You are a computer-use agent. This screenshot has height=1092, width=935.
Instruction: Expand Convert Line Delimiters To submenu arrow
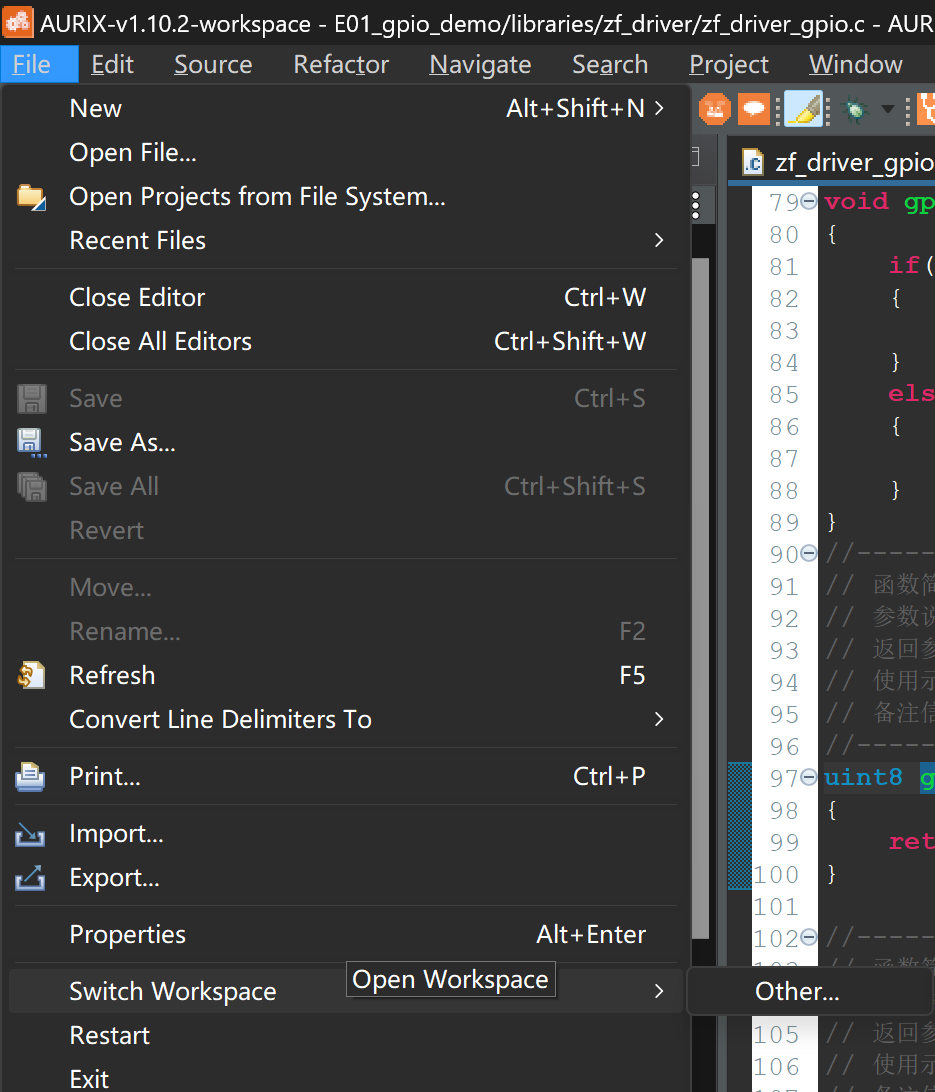pos(659,719)
